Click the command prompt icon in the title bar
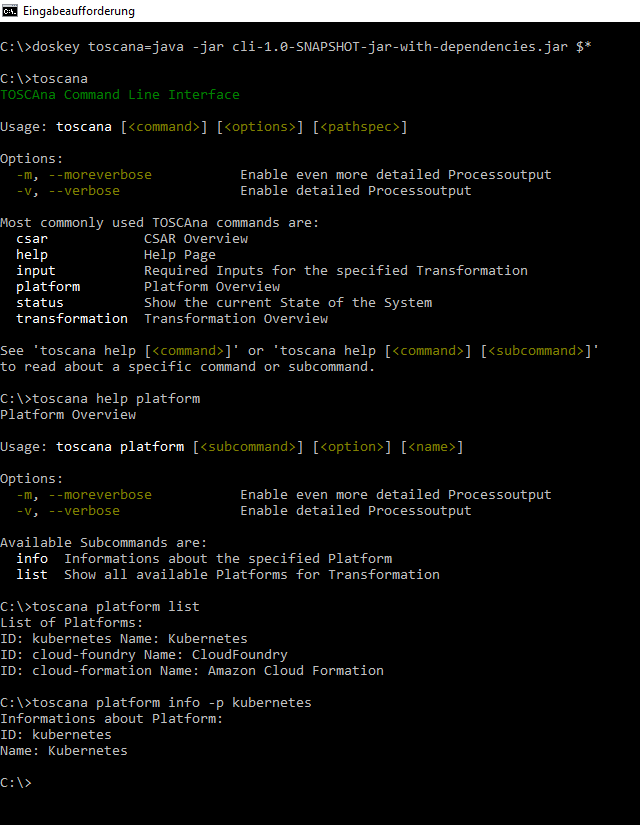Image resolution: width=640 pixels, height=825 pixels. pyautogui.click(x=9, y=11)
